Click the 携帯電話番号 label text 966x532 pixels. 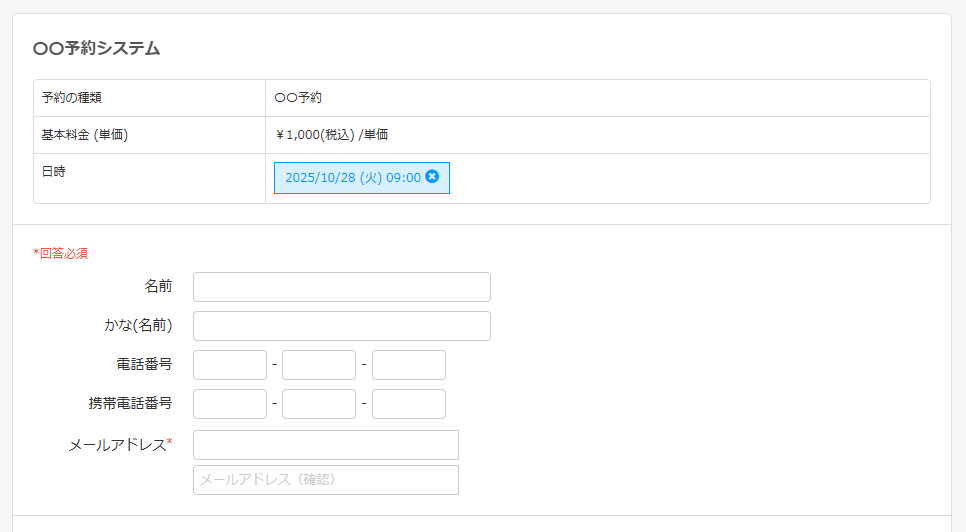click(x=130, y=404)
